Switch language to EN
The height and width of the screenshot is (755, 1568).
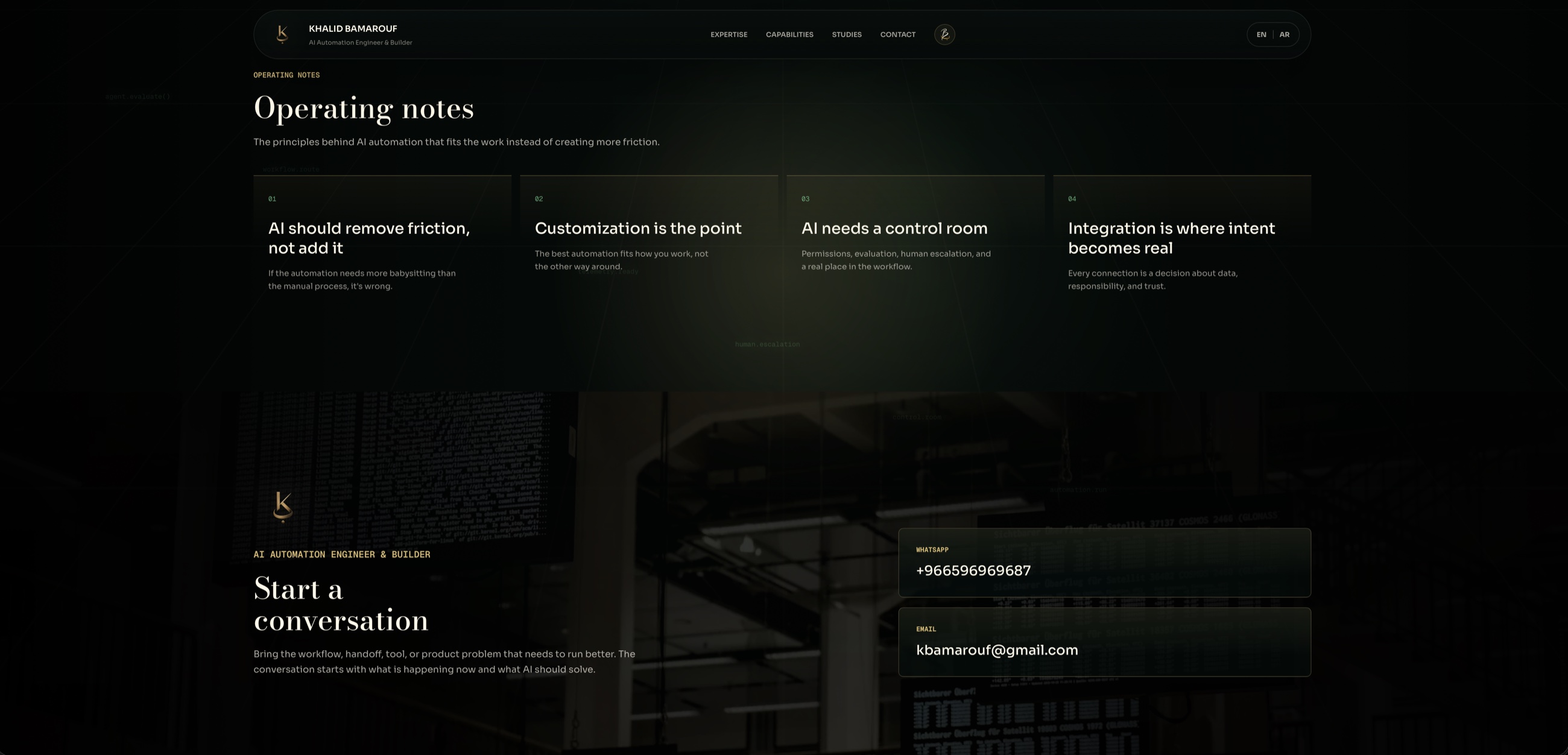1261,35
